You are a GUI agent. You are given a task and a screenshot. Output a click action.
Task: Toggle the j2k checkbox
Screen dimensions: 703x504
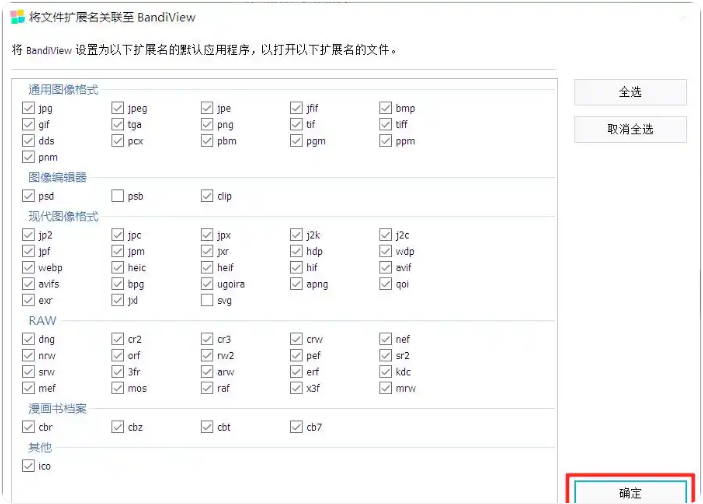(x=296, y=235)
